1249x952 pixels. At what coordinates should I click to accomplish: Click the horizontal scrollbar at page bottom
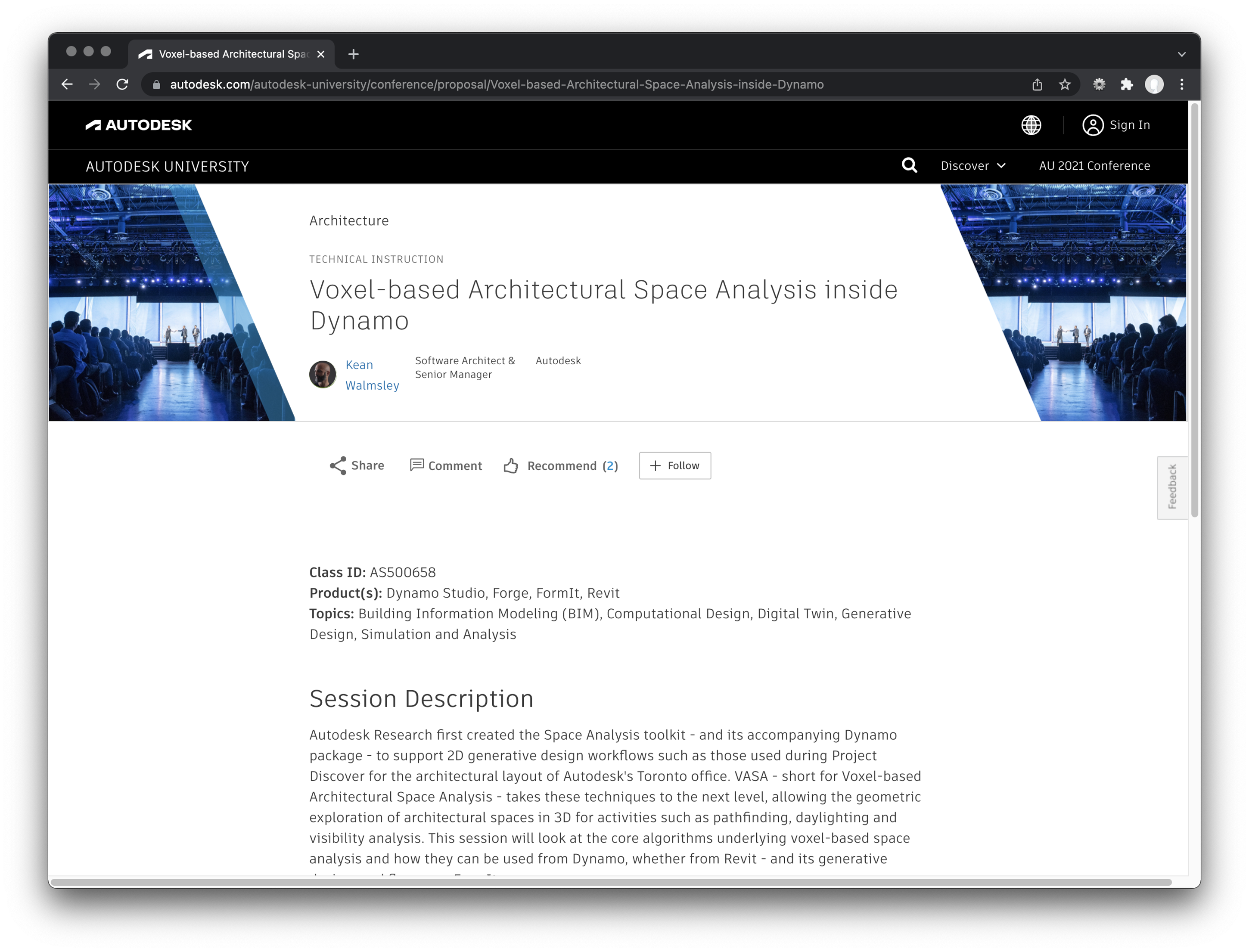pyautogui.click(x=610, y=882)
